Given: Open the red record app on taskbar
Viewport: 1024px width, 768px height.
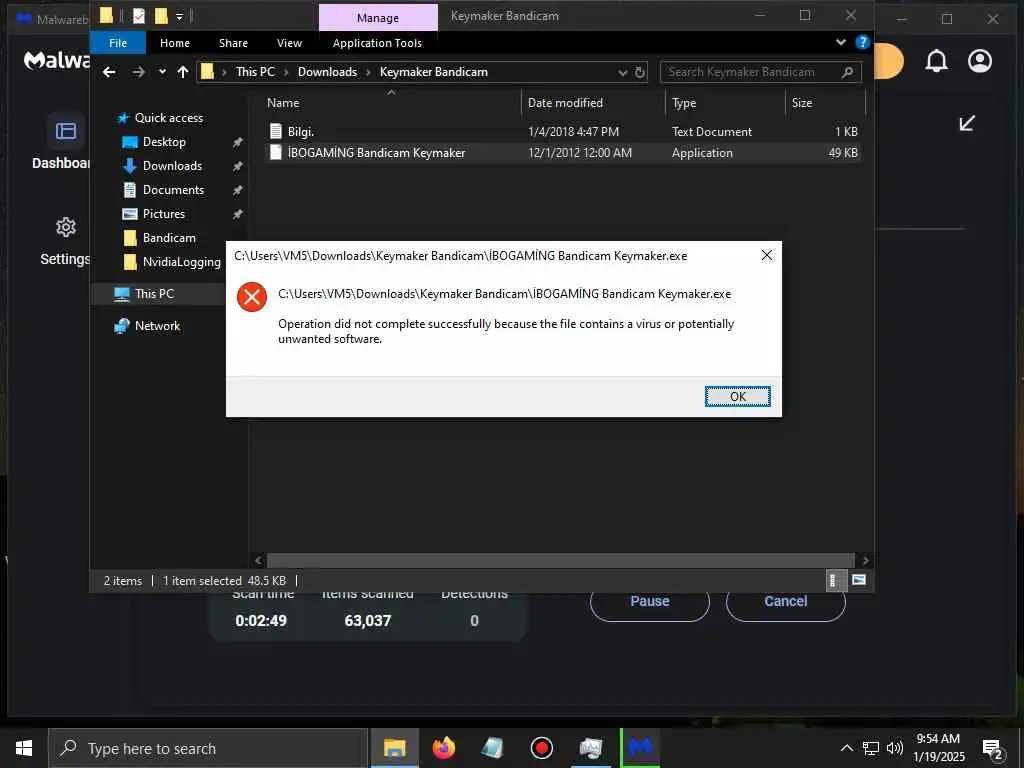Looking at the screenshot, I should pos(541,748).
